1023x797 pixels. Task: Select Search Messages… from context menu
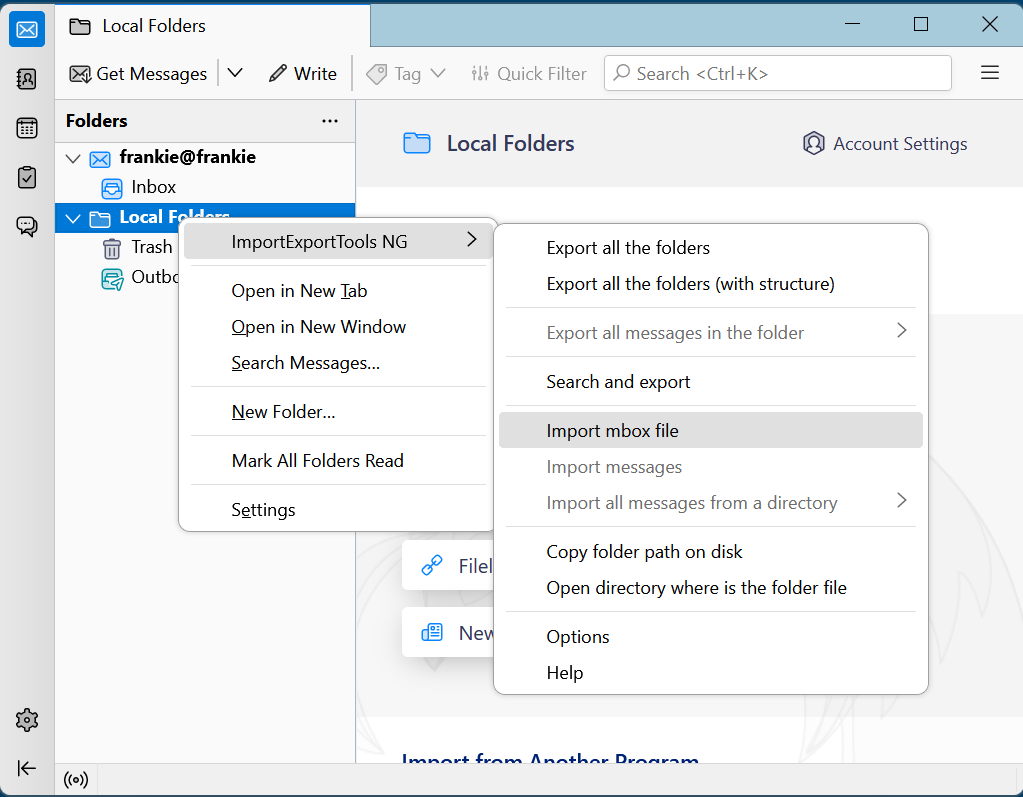pos(338,363)
